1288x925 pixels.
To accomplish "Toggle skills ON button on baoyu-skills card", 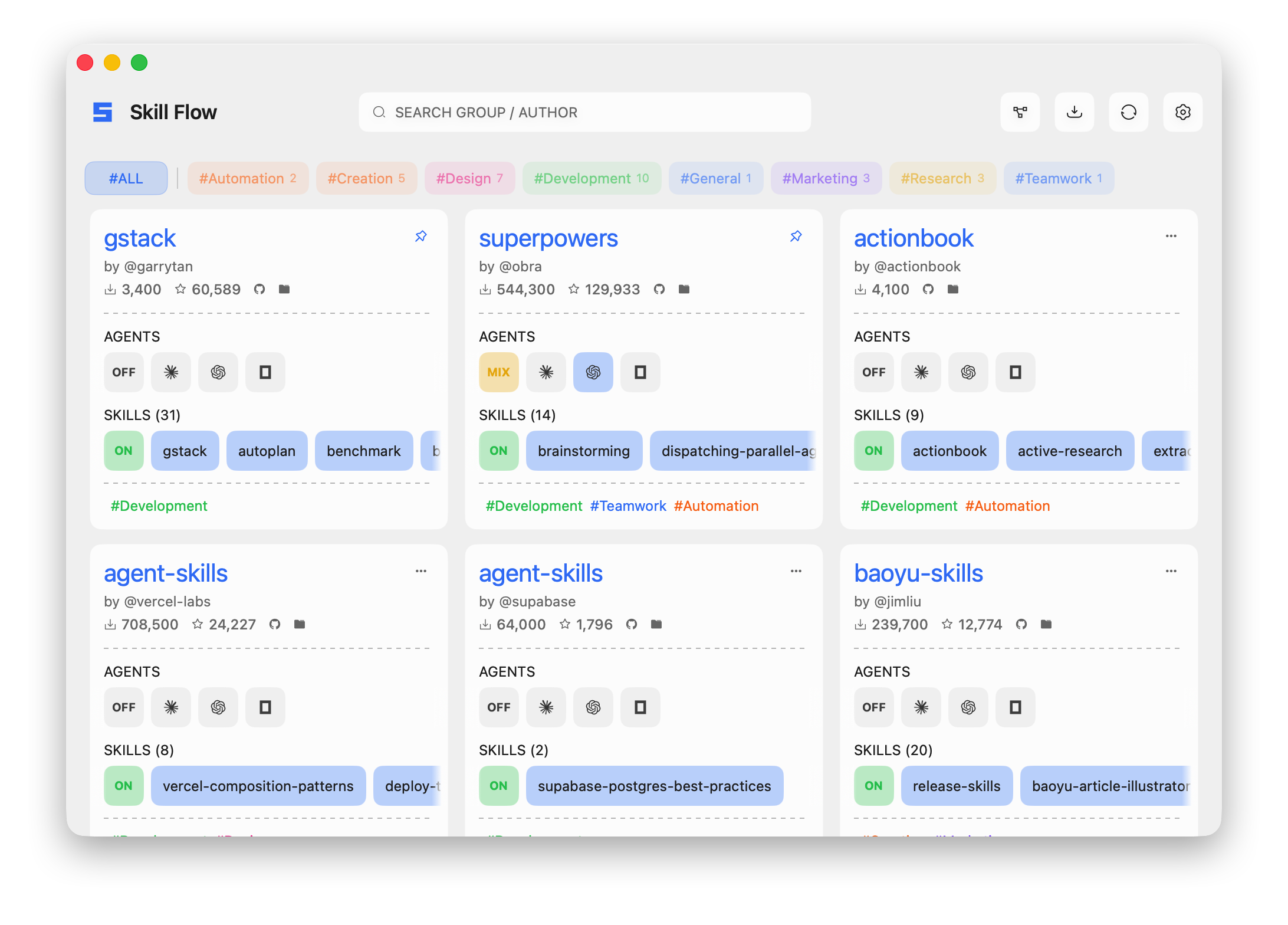I will (x=873, y=786).
